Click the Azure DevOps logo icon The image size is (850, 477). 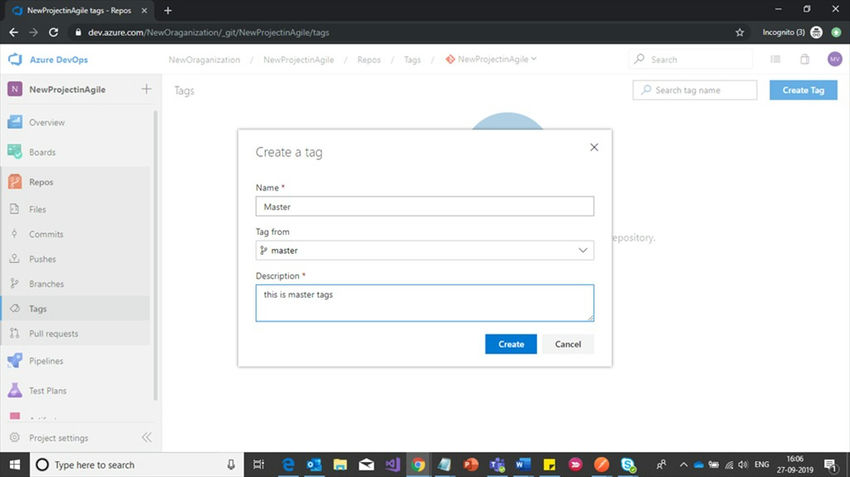point(15,59)
